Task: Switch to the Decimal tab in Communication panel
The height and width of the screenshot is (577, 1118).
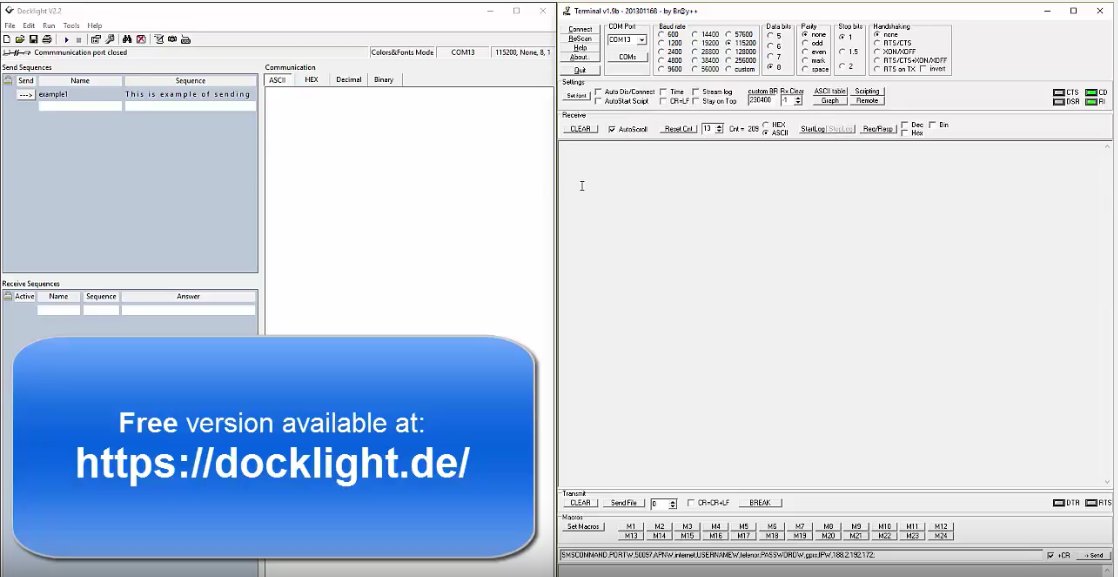Action: (348, 79)
